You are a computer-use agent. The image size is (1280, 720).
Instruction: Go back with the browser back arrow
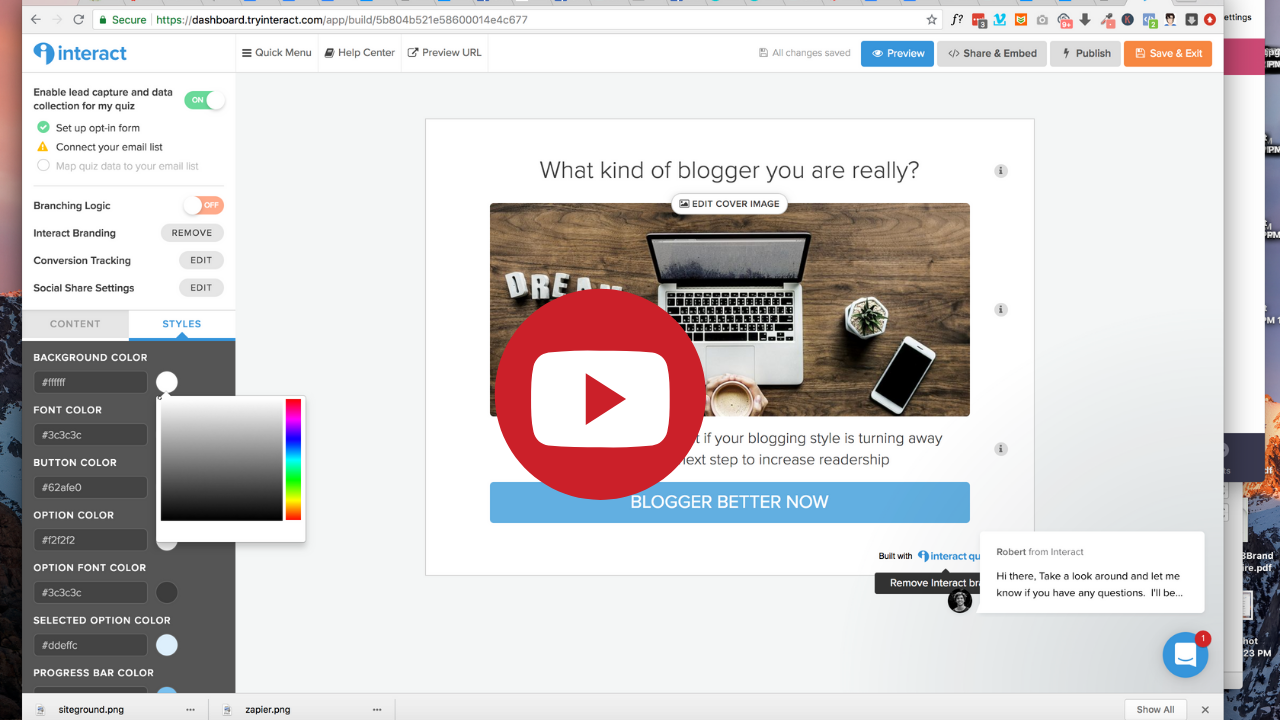[36, 19]
